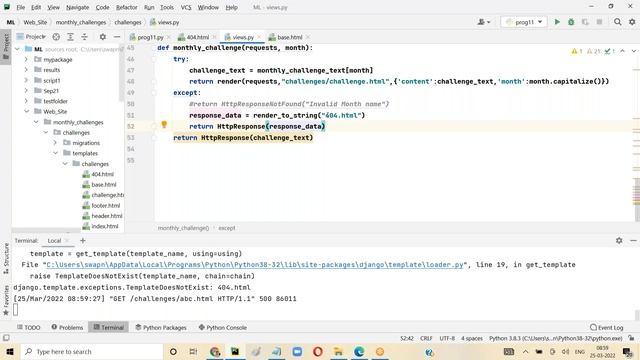Open PyCharm icon on taskbar
640x360 pixels.
[235, 351]
